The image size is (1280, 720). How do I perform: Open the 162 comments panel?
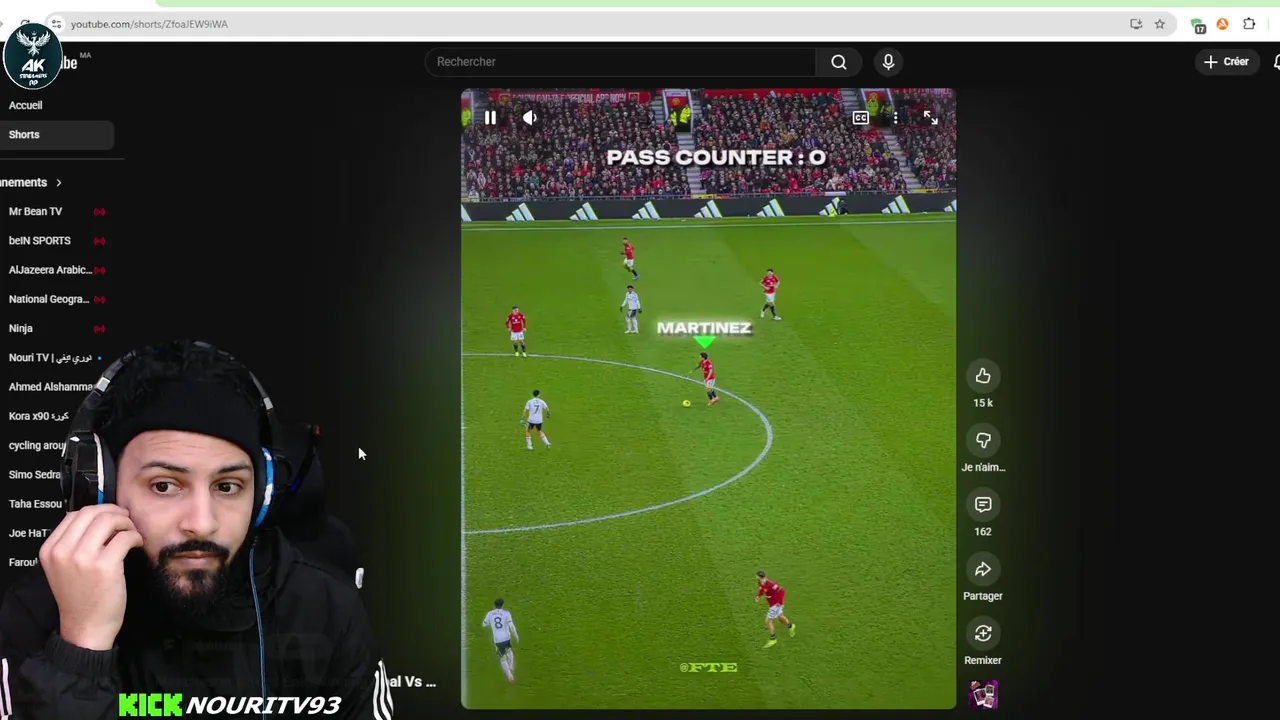[983, 505]
